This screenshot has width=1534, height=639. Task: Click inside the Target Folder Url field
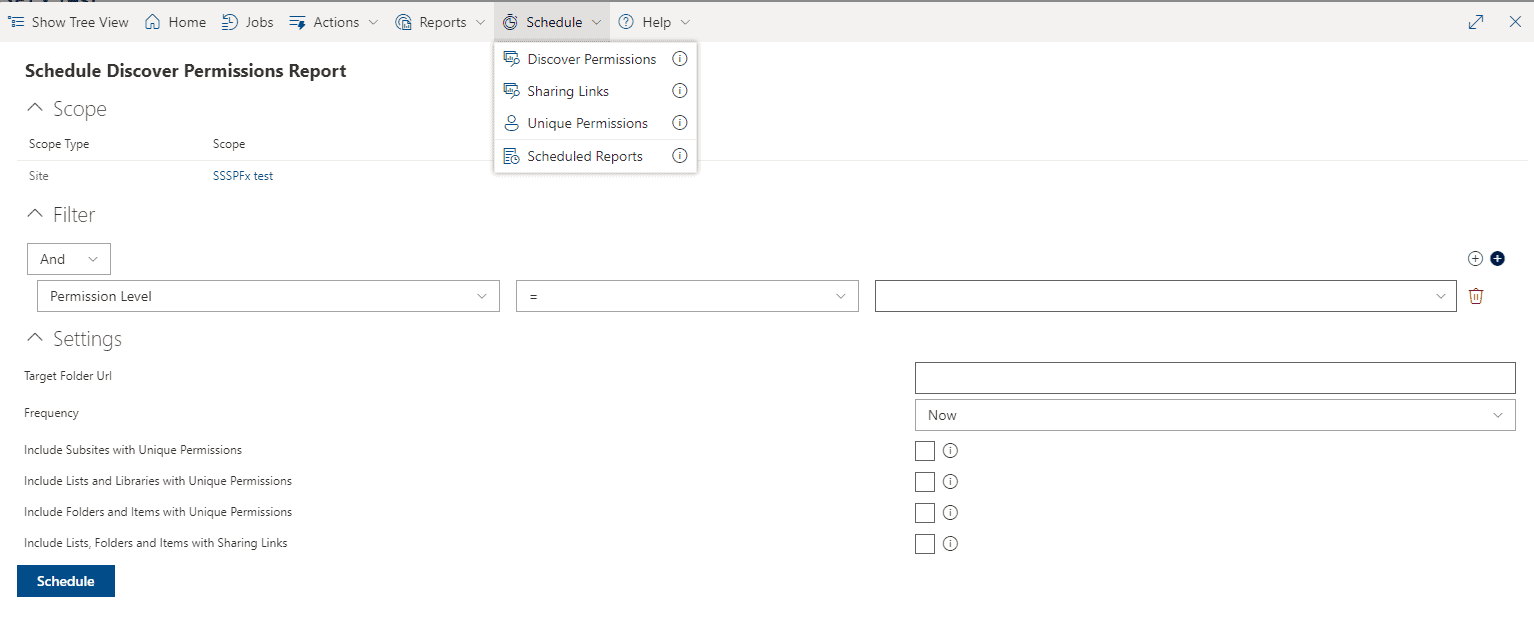click(1214, 377)
